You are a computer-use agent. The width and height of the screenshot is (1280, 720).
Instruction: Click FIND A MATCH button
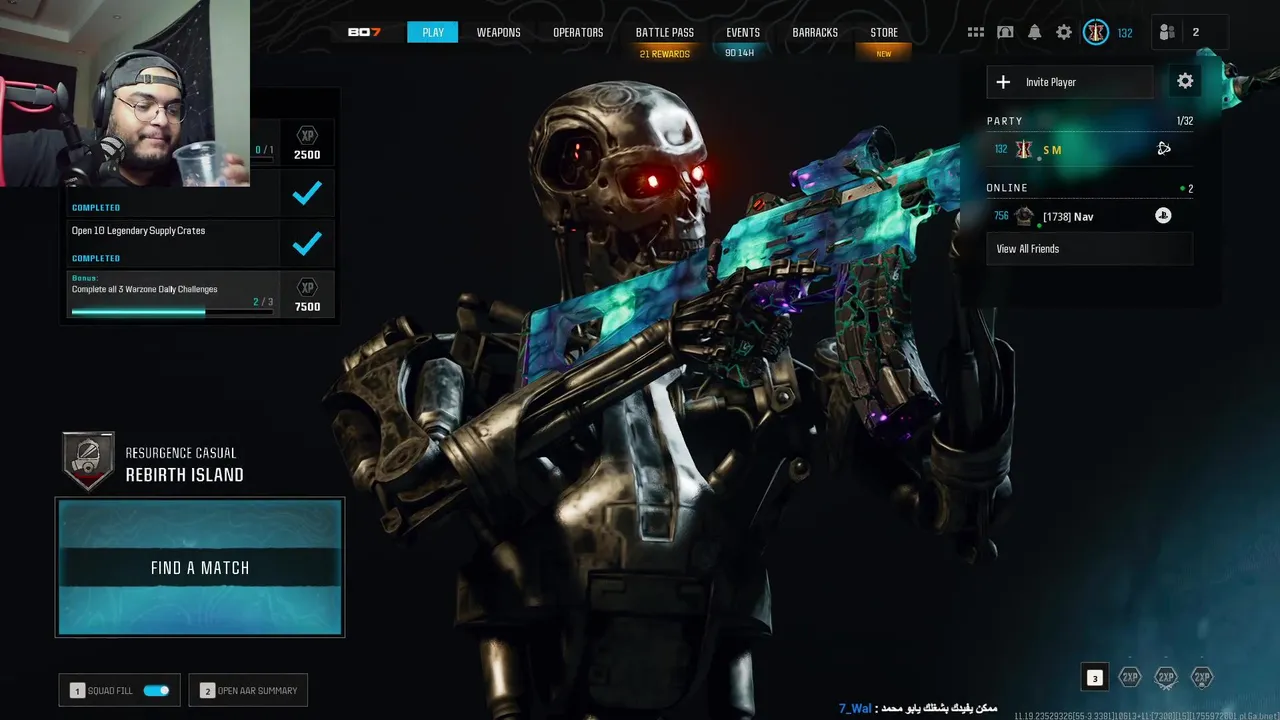(200, 567)
